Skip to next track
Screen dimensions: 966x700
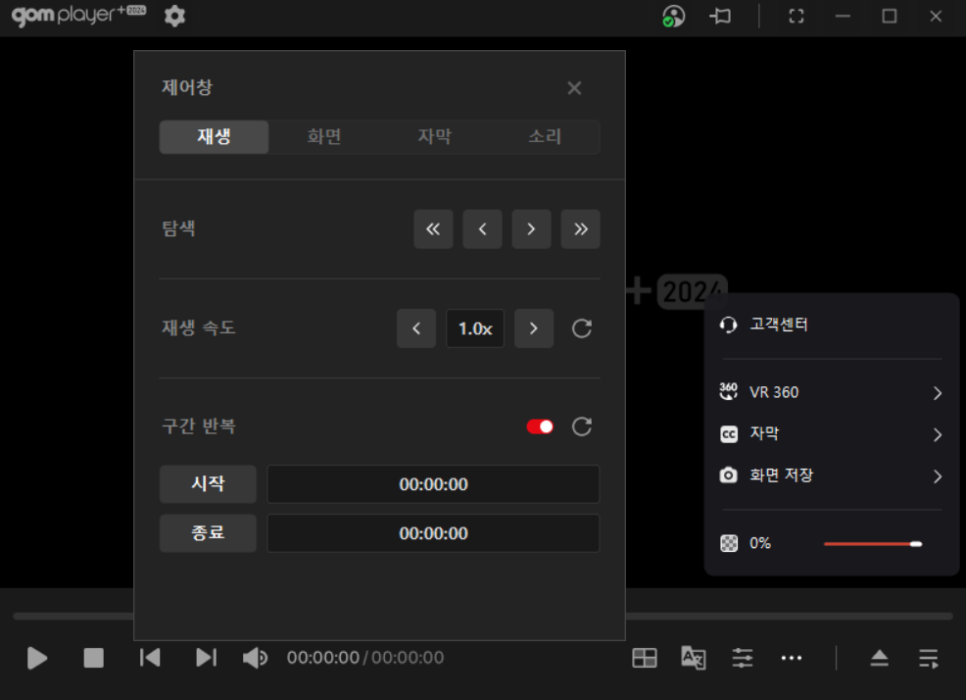(206, 658)
